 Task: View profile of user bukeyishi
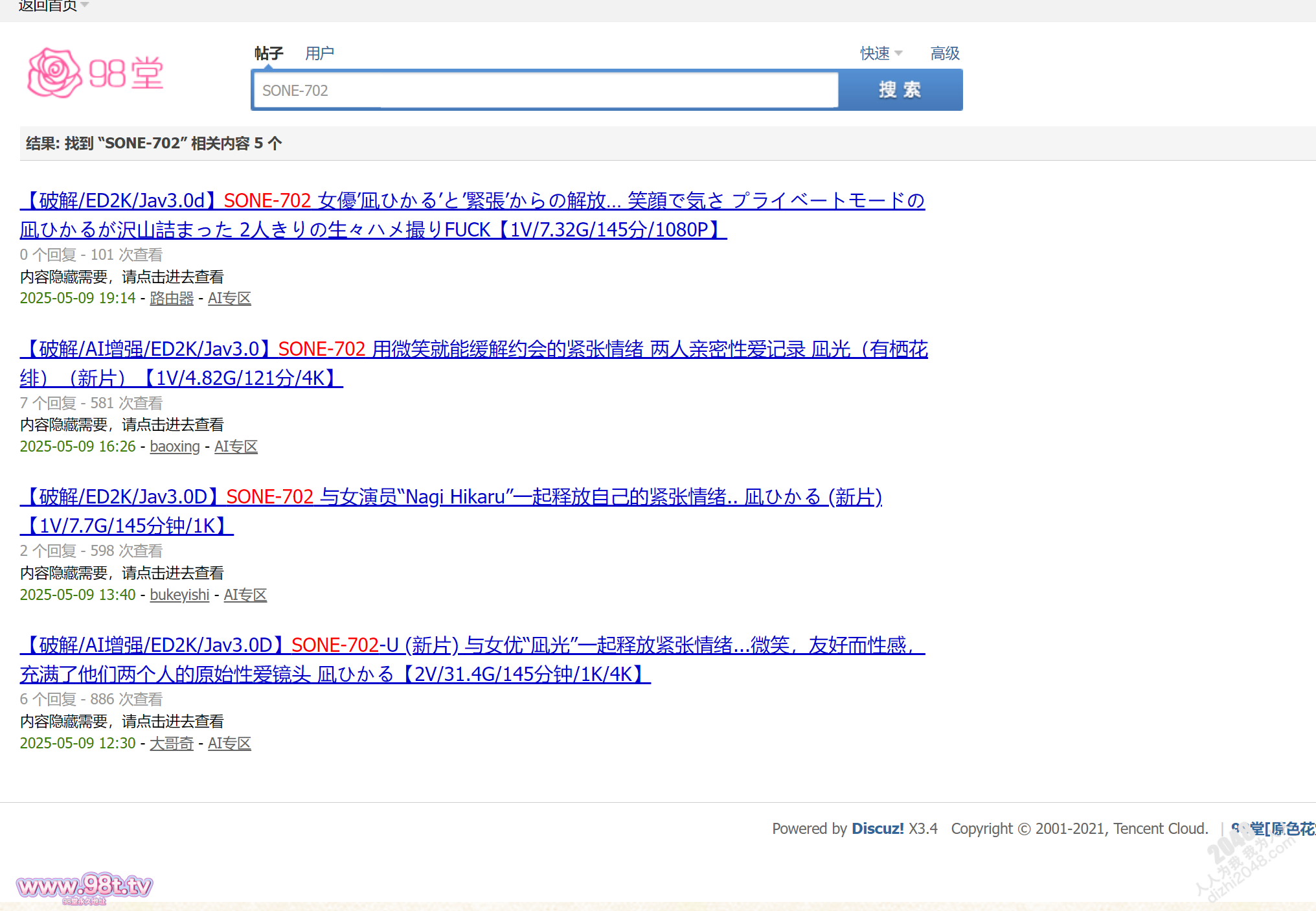coord(179,595)
